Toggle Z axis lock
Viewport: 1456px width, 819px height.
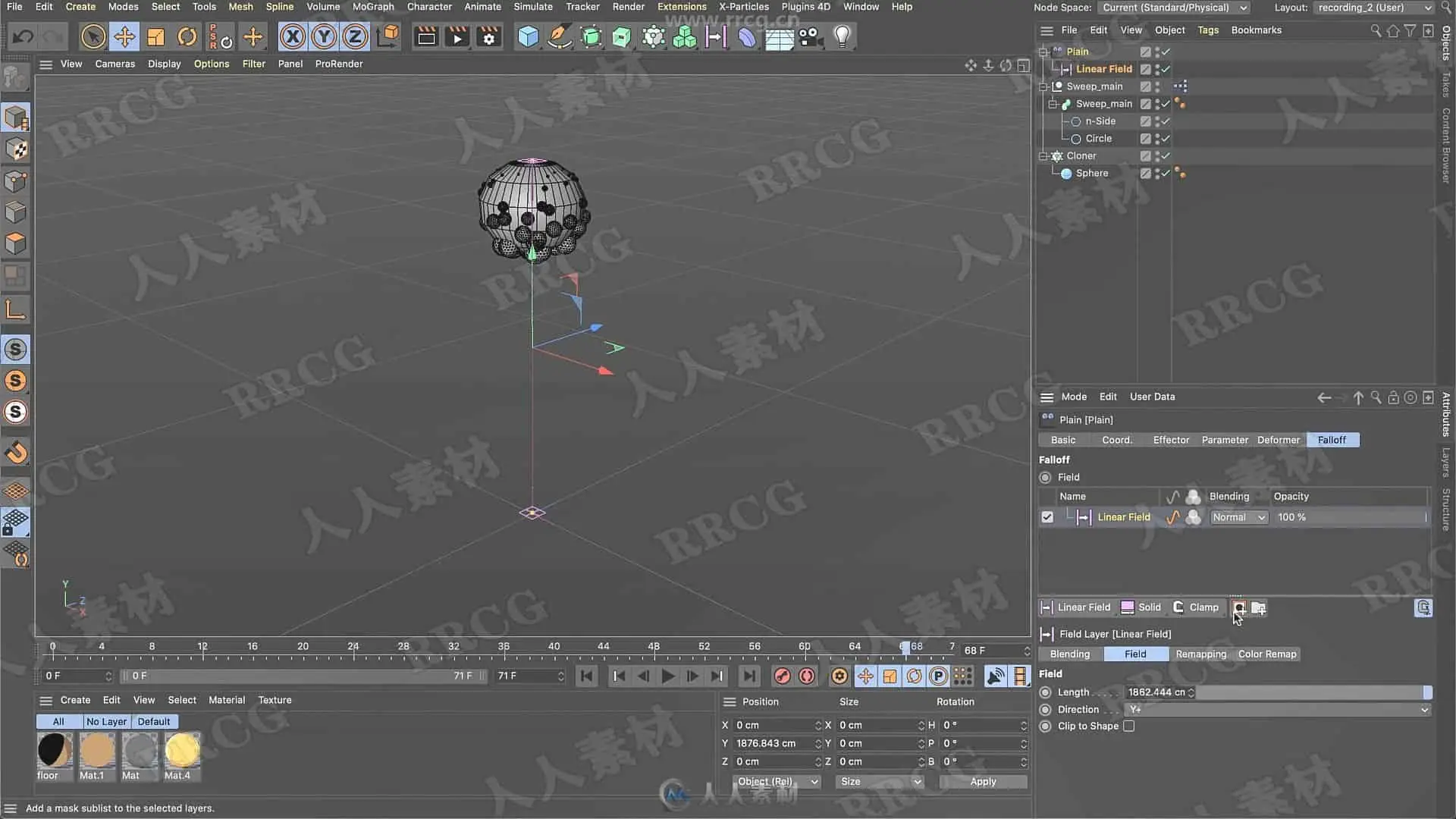point(355,36)
